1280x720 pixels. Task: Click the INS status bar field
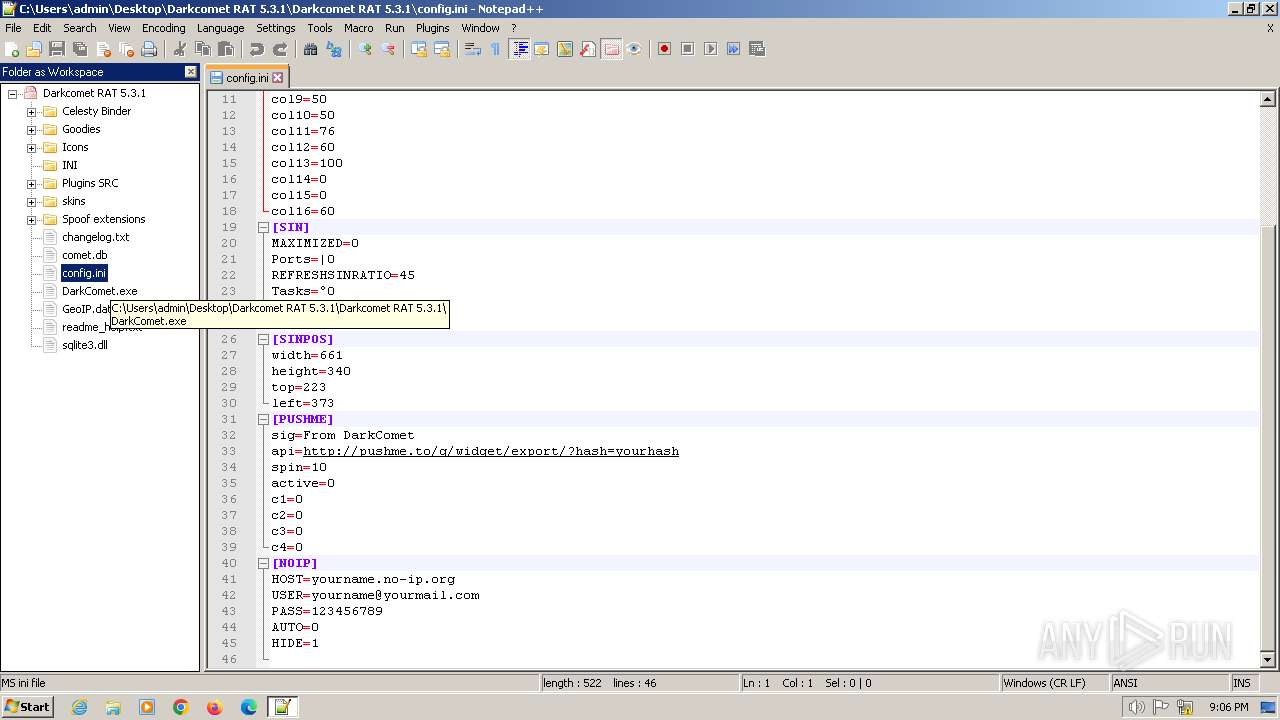[1242, 683]
